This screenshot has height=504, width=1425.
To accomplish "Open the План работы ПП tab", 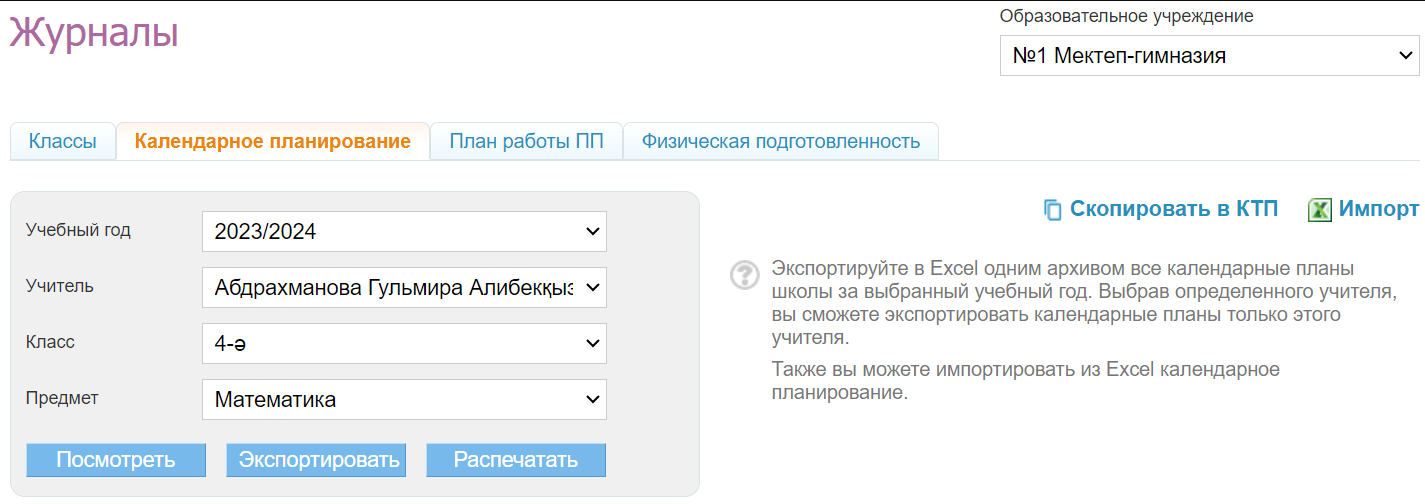I will [526, 141].
